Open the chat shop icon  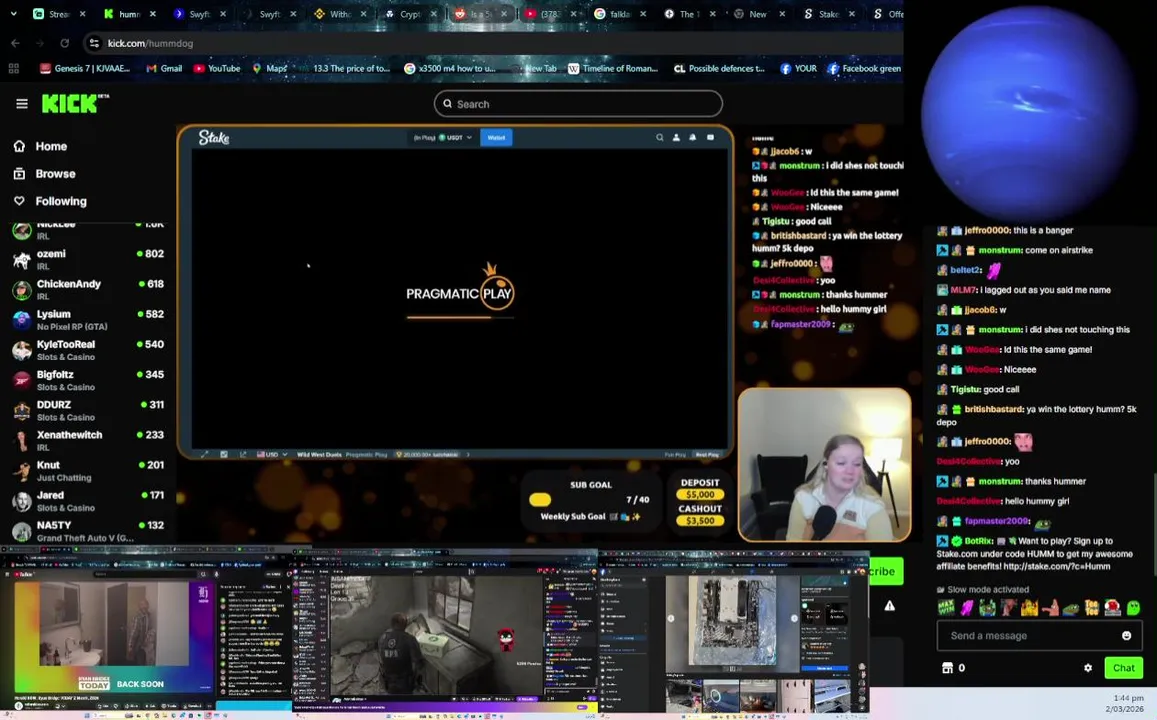[947, 668]
